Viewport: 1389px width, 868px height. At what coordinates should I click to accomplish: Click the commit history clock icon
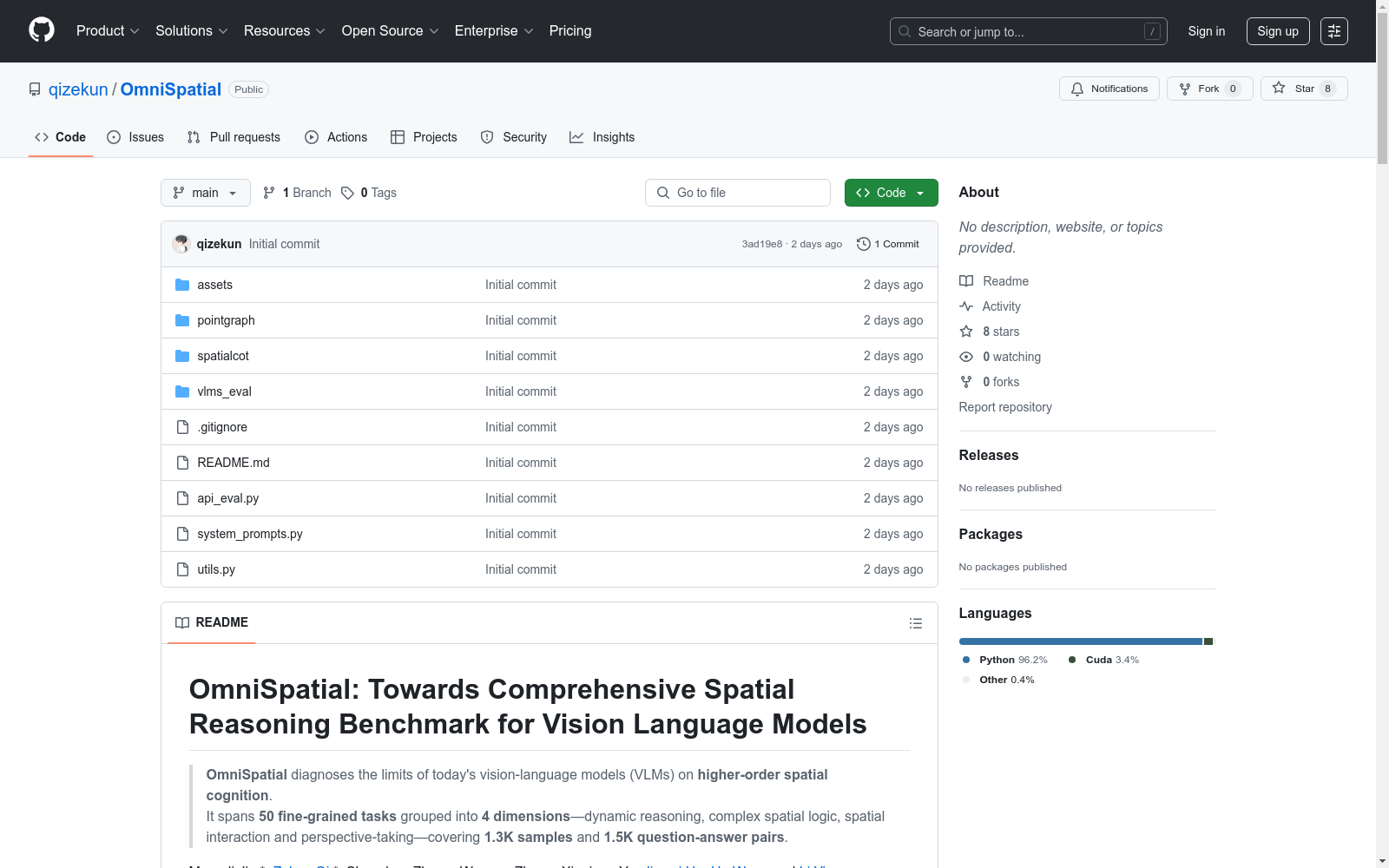coord(863,244)
